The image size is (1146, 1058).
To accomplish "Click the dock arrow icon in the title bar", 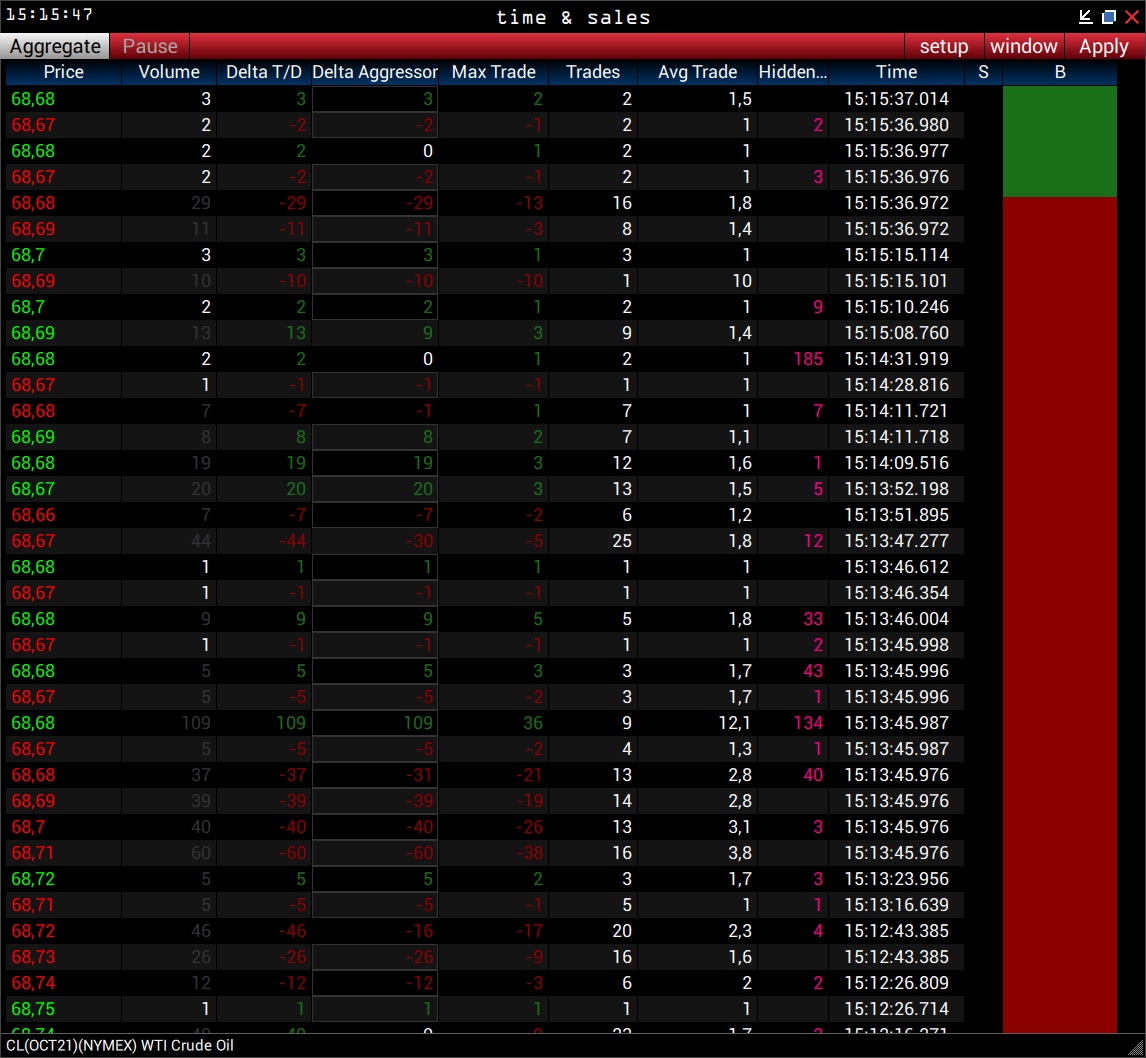I will coord(1086,16).
